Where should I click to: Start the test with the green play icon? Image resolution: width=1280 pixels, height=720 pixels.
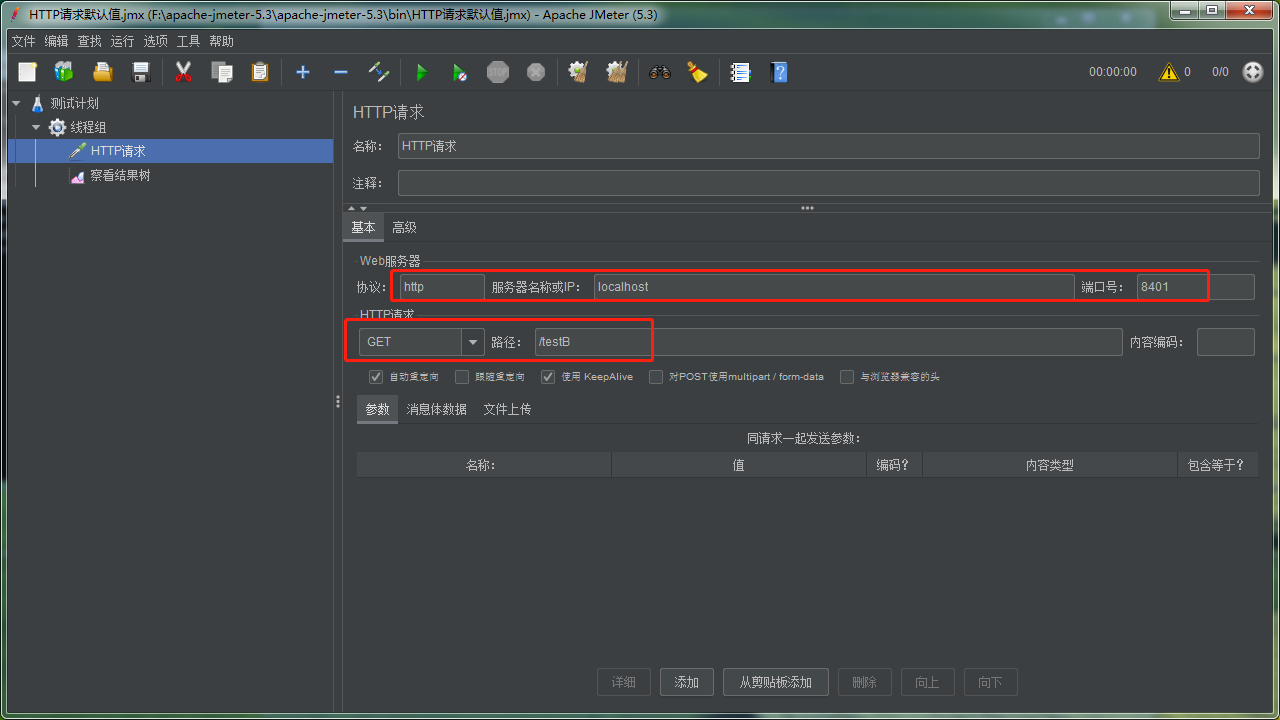(x=421, y=72)
